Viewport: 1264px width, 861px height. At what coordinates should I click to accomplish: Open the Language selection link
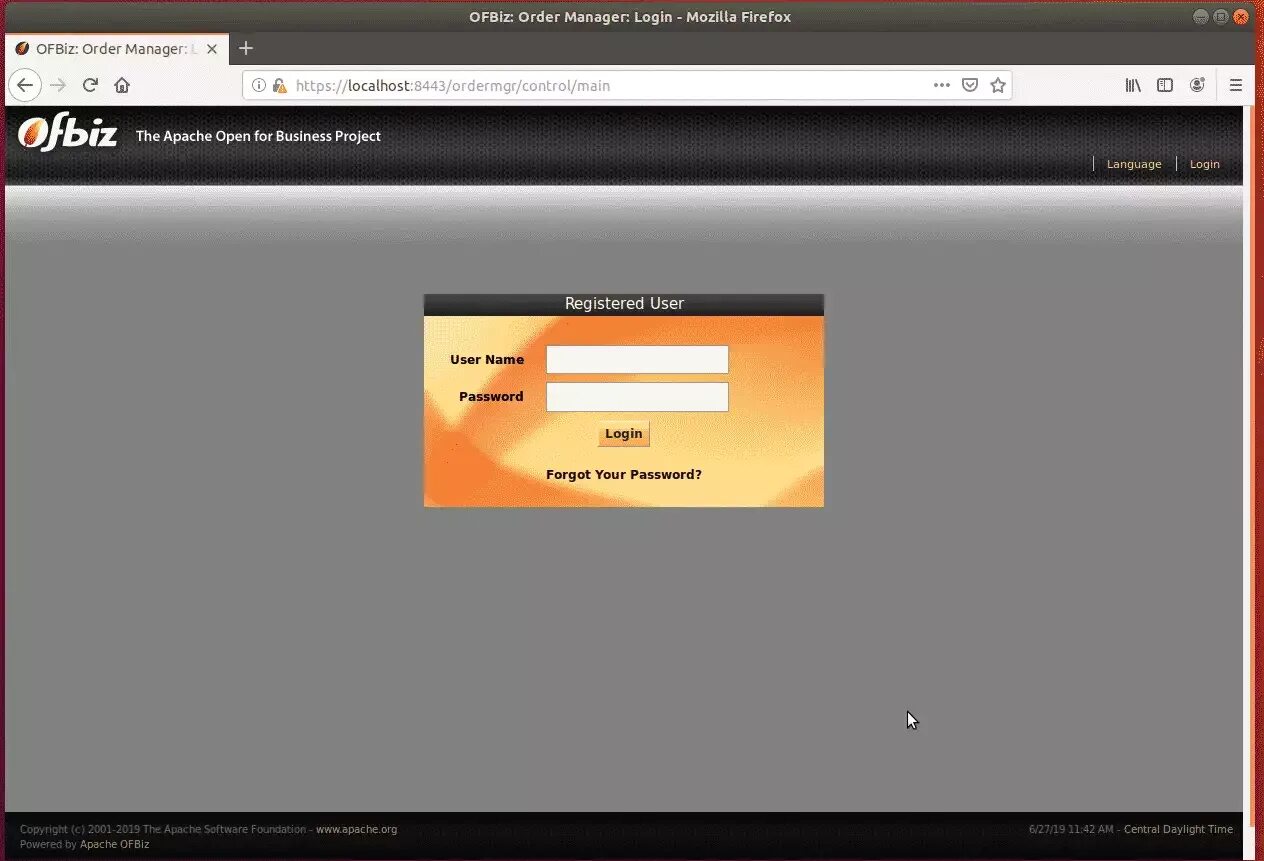click(1134, 163)
